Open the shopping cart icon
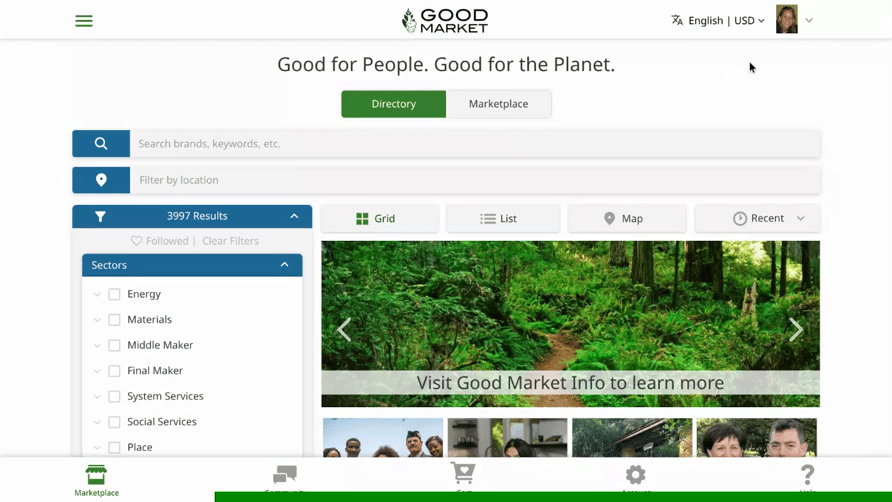This screenshot has width=892, height=502. coord(463,473)
